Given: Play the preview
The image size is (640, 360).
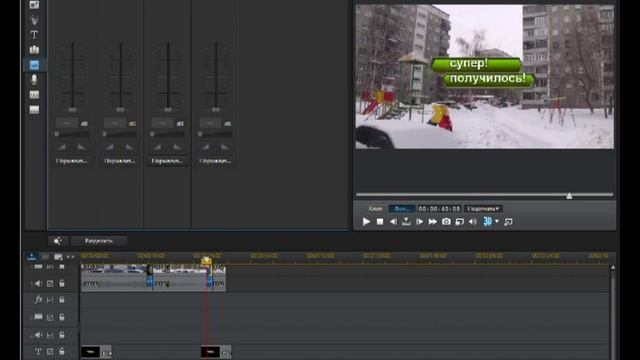Looking at the screenshot, I should (x=366, y=222).
